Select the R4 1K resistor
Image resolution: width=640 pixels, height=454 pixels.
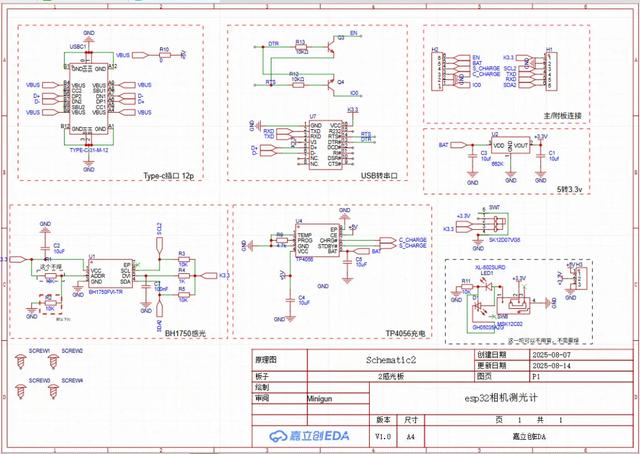point(182,276)
